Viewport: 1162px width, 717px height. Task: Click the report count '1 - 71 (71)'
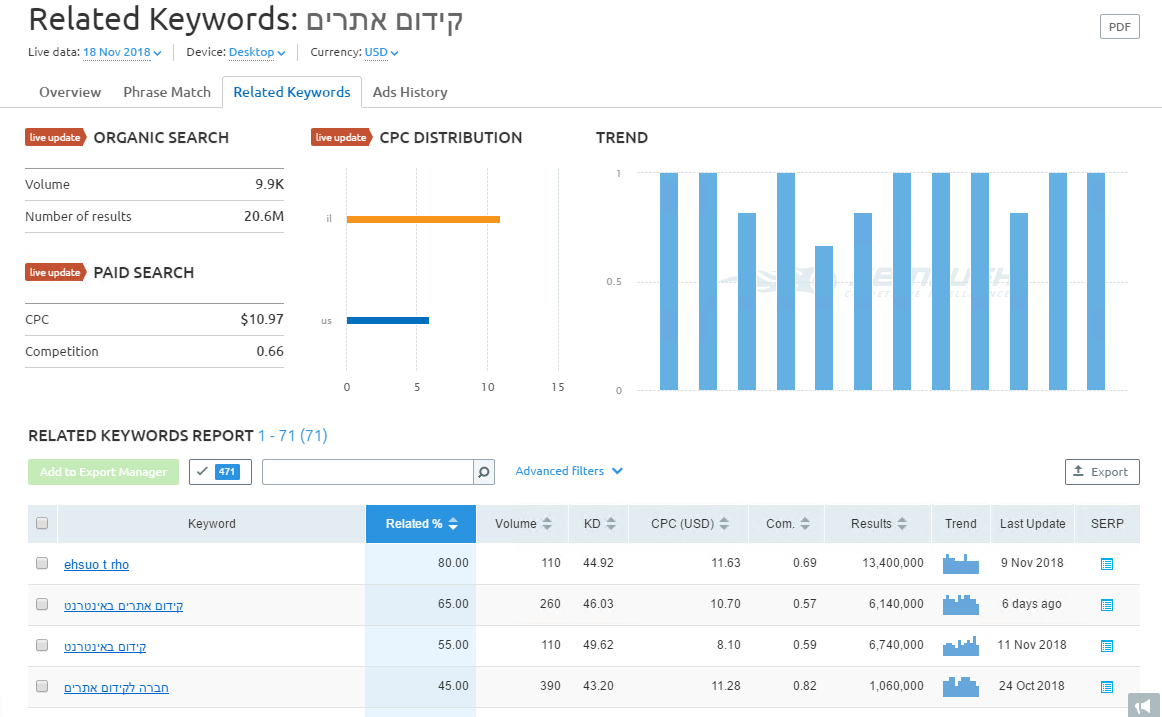[293, 436]
